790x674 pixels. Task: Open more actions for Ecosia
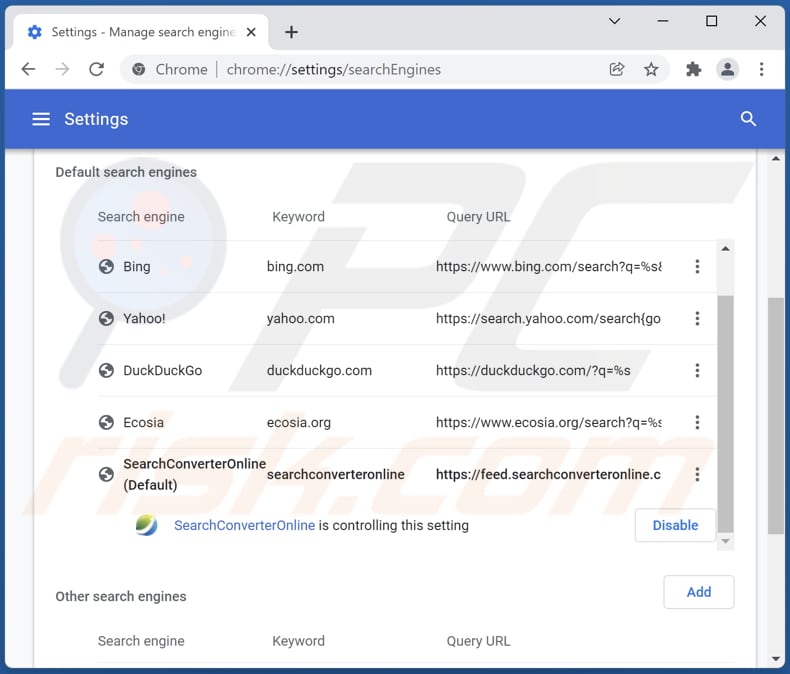point(697,422)
